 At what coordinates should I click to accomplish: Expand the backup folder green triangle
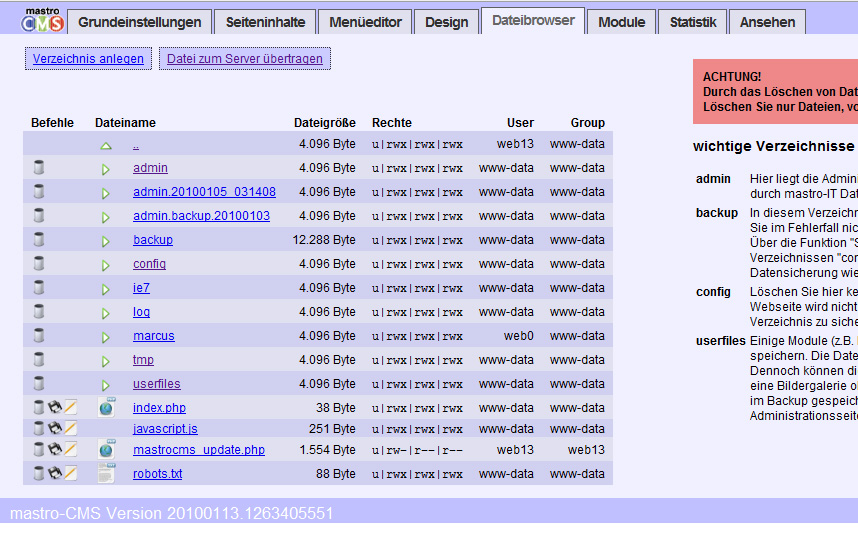[x=106, y=241]
